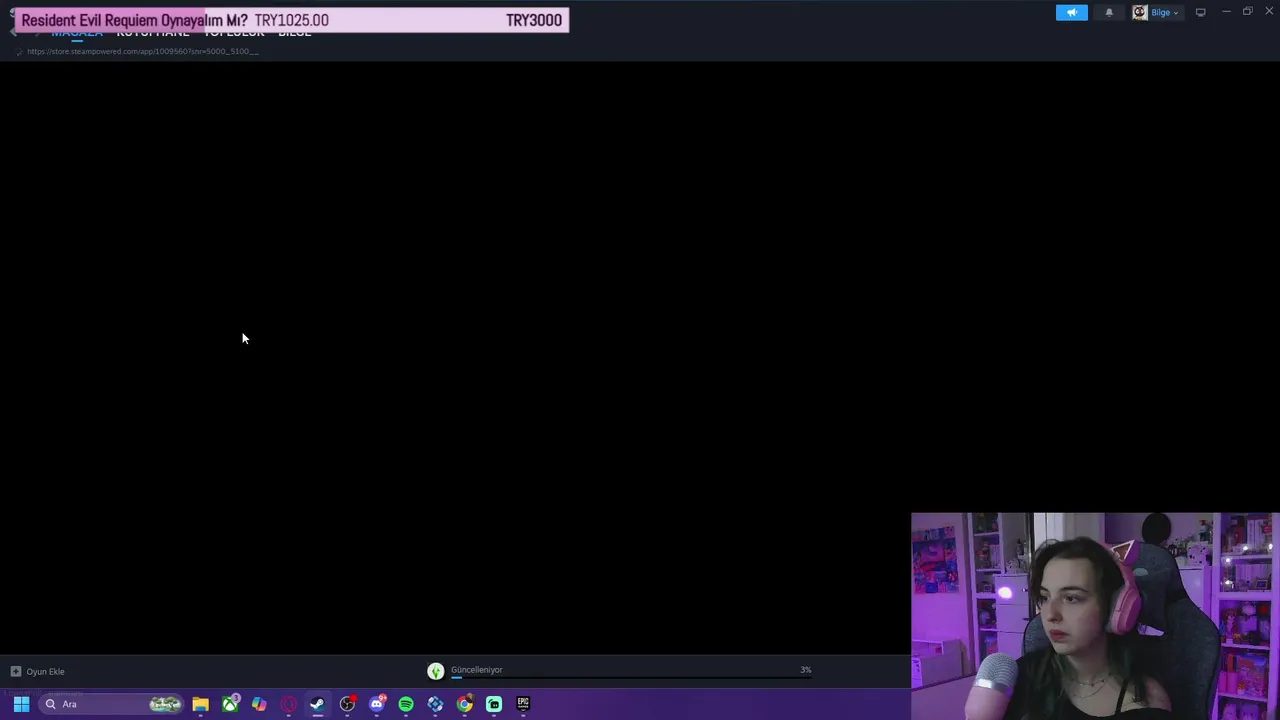Open Epic Games Launcher from taskbar
This screenshot has width=1280, height=720.
click(x=523, y=704)
